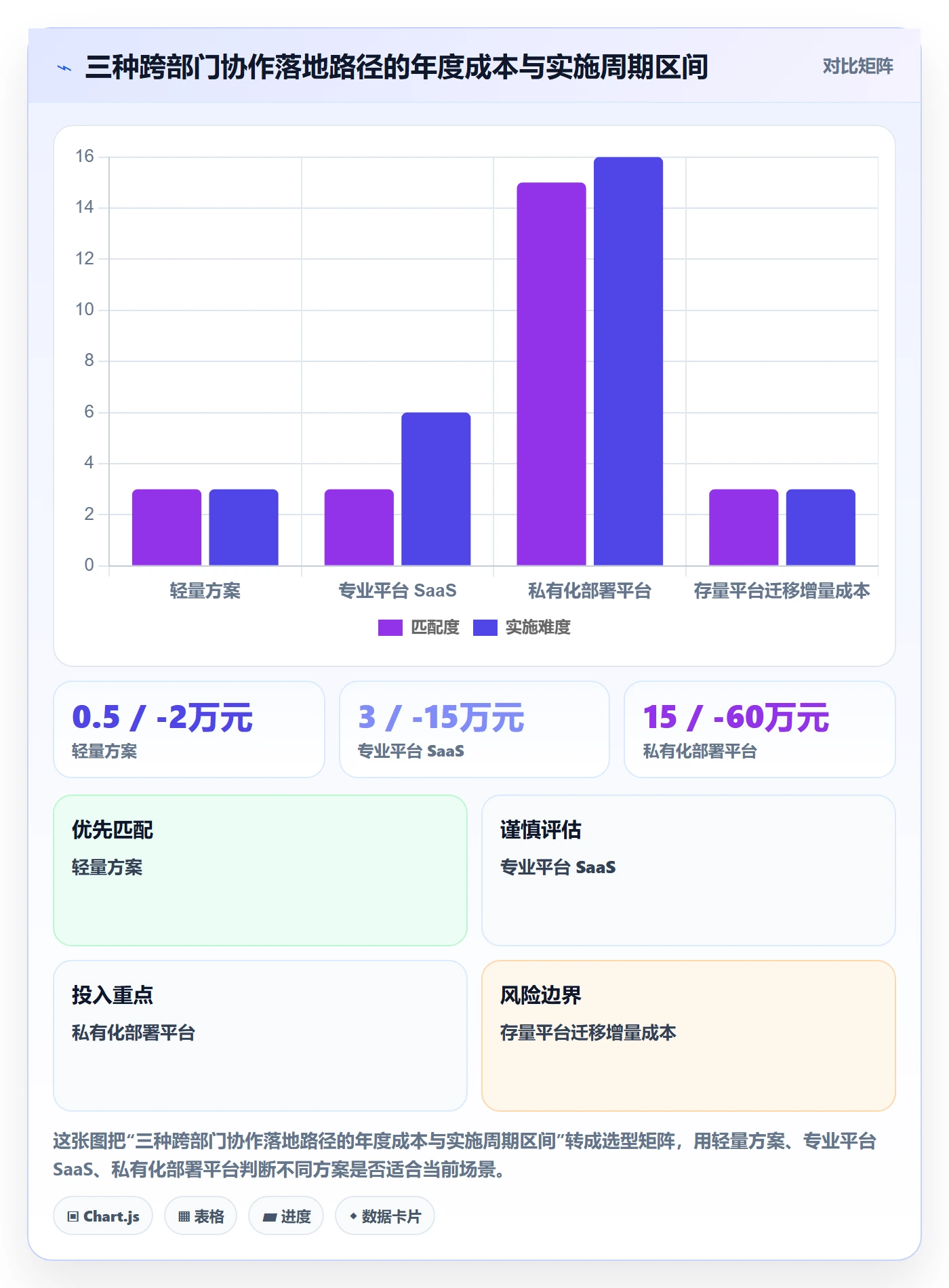Viewport: 949px width, 1288px height.
Task: Open the 投入重点 card
Action: [260, 1036]
